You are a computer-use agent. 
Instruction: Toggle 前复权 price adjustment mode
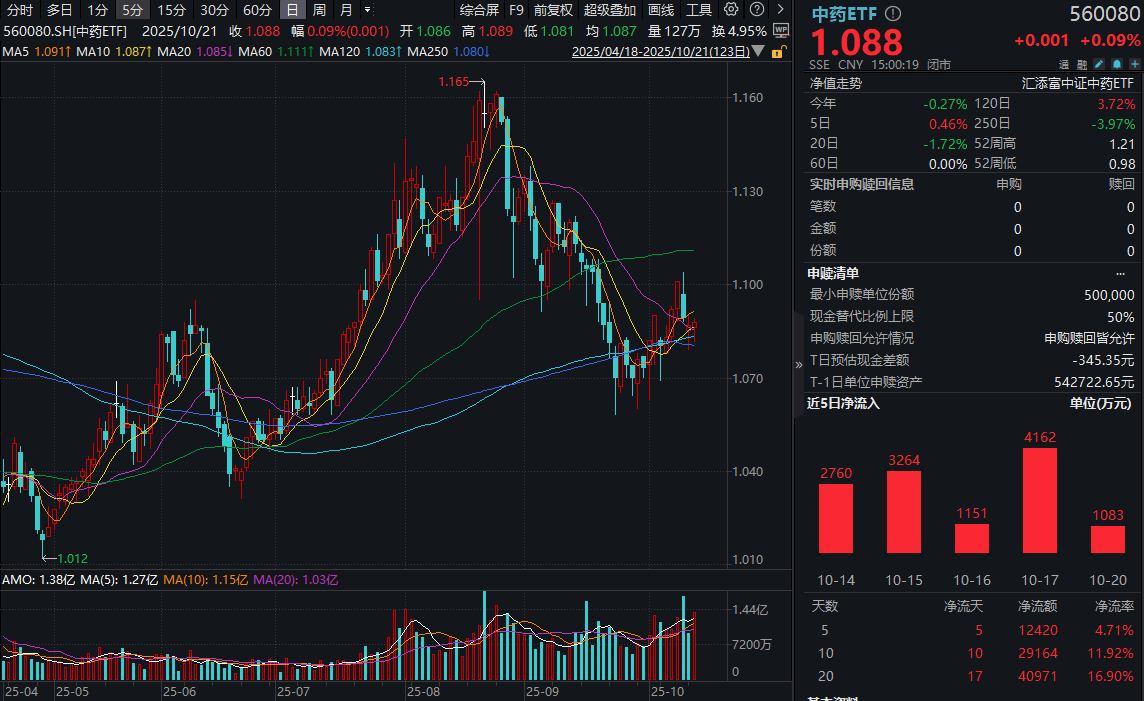pyautogui.click(x=553, y=10)
